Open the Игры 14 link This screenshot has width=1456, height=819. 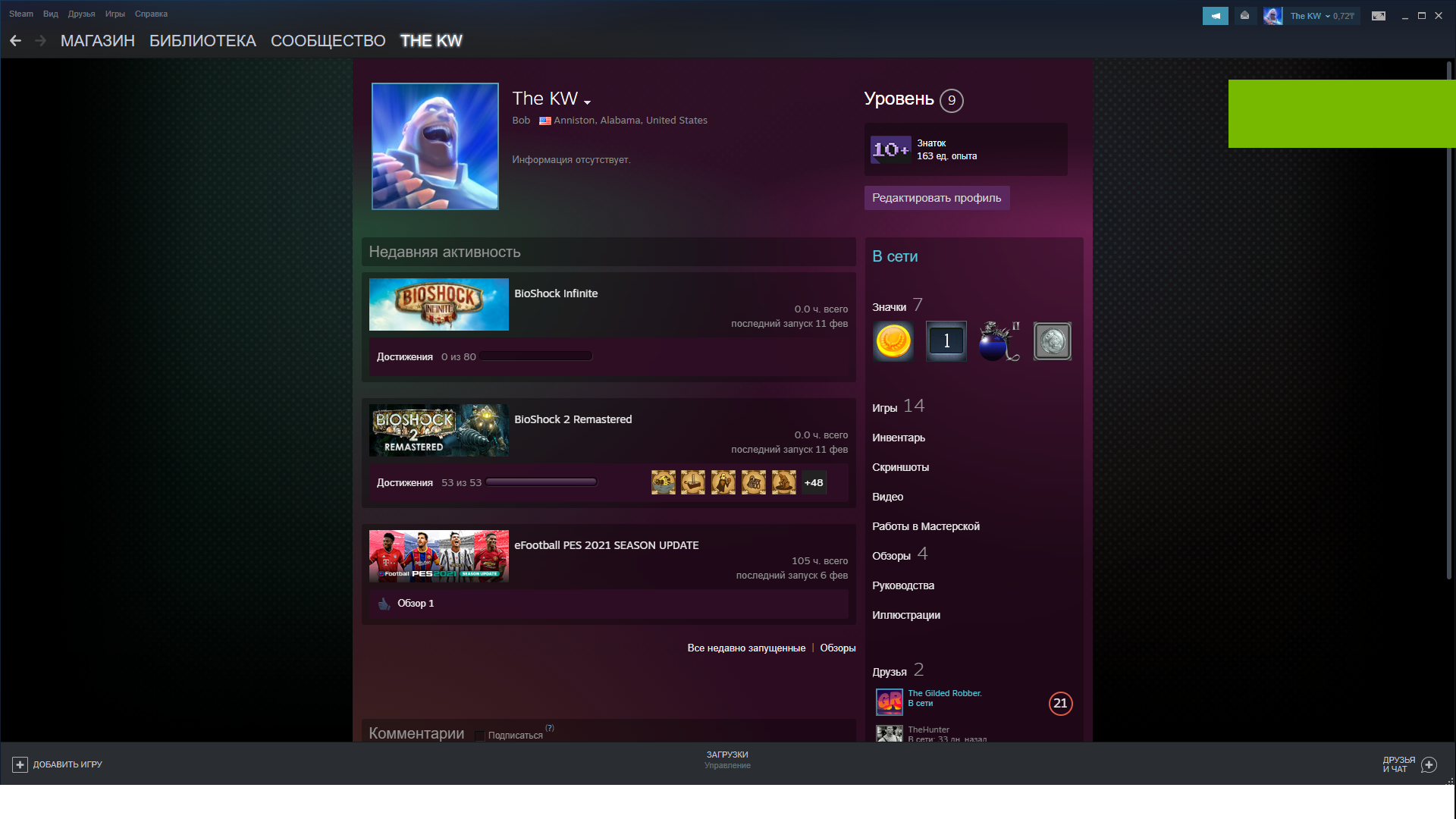[899, 406]
